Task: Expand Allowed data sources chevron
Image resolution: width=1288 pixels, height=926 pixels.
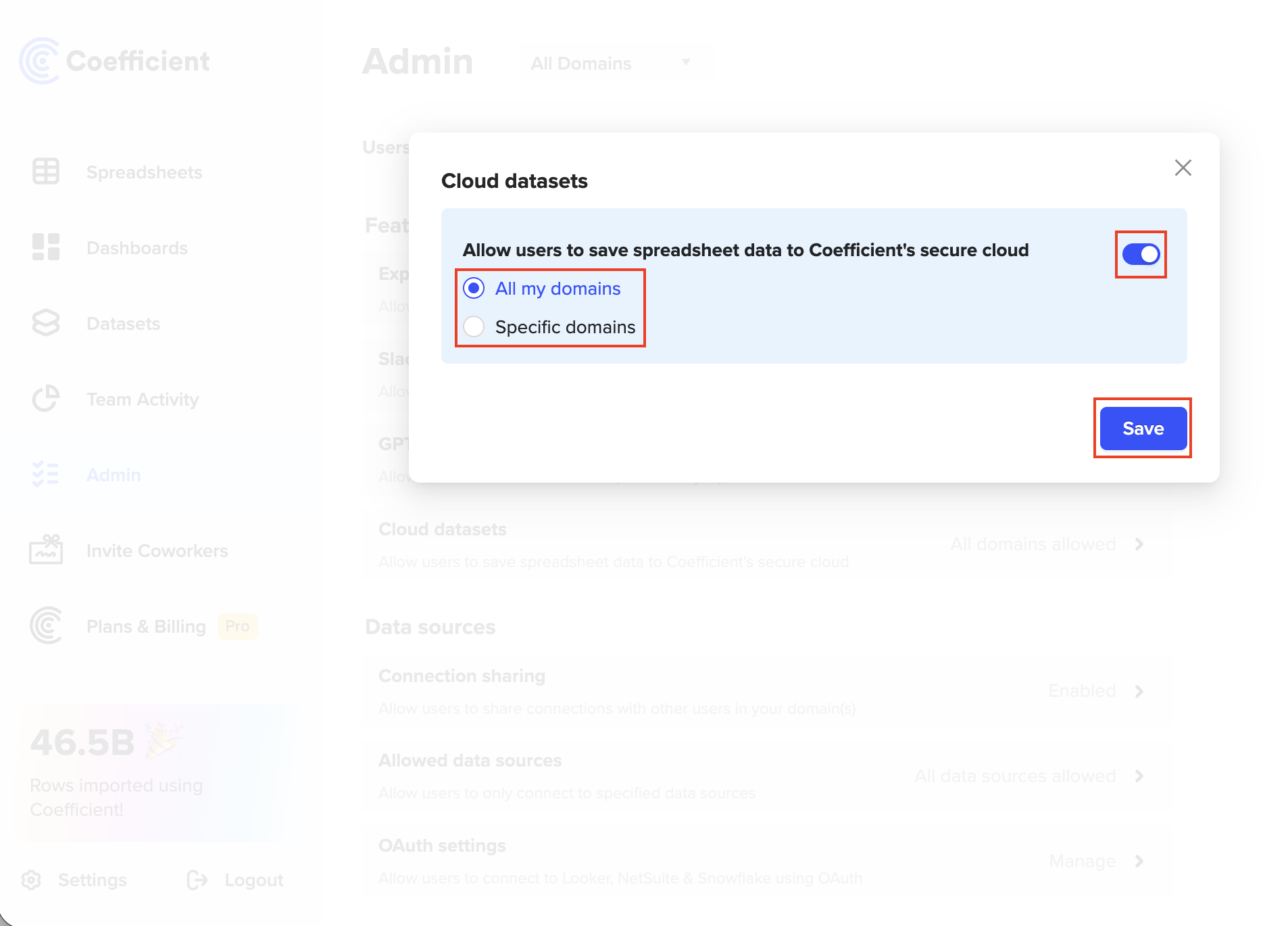Action: (x=1139, y=776)
